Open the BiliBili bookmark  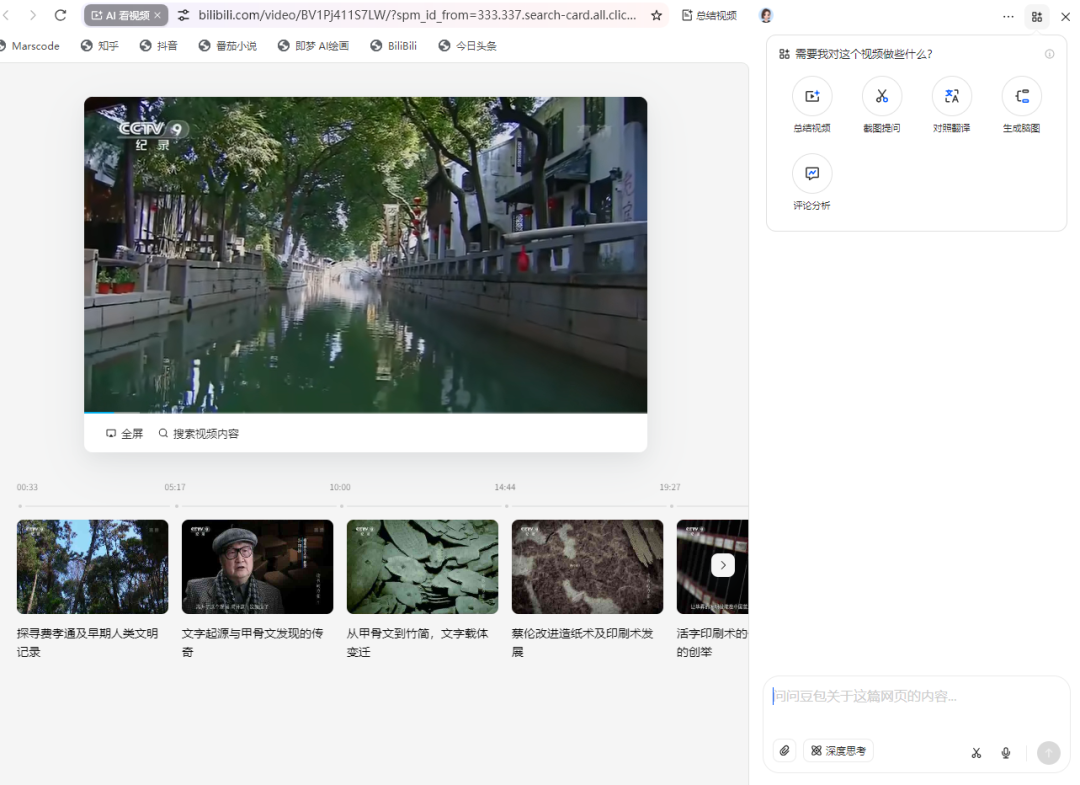coord(393,46)
